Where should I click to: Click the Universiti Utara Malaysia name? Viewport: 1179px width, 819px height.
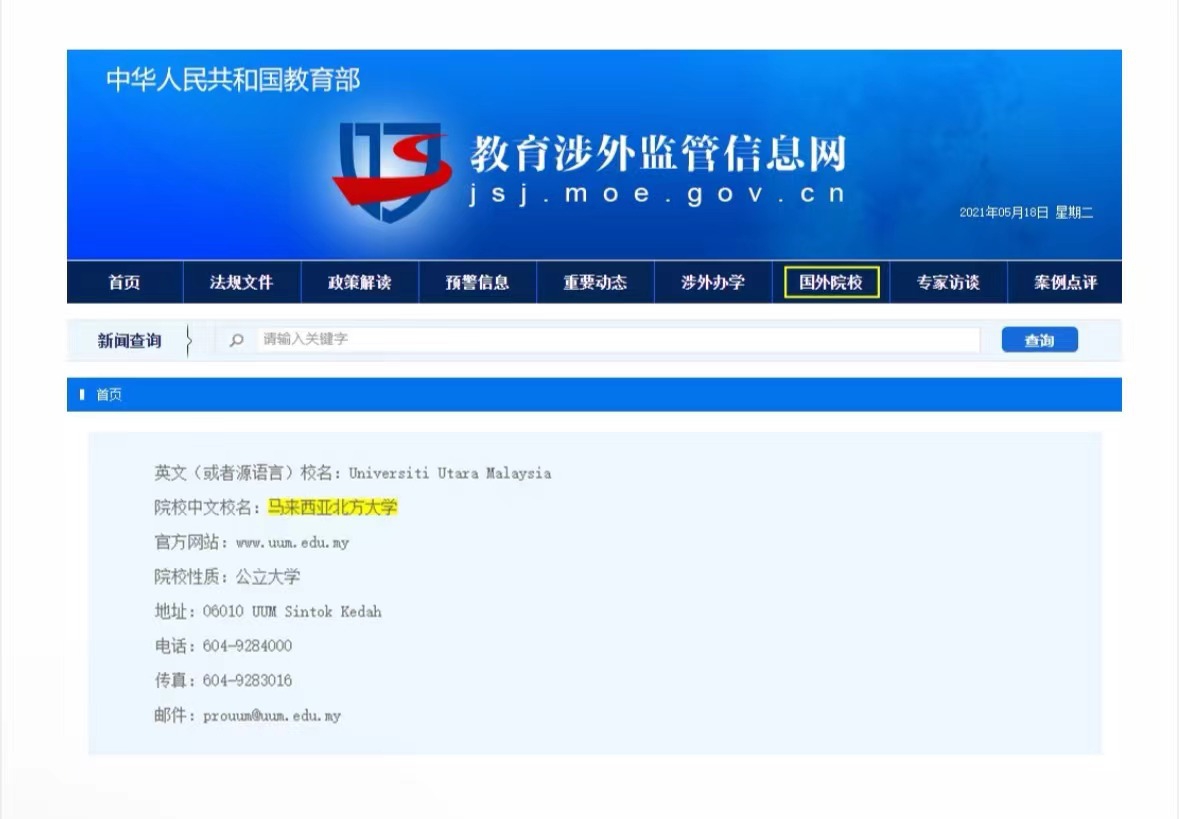point(450,473)
